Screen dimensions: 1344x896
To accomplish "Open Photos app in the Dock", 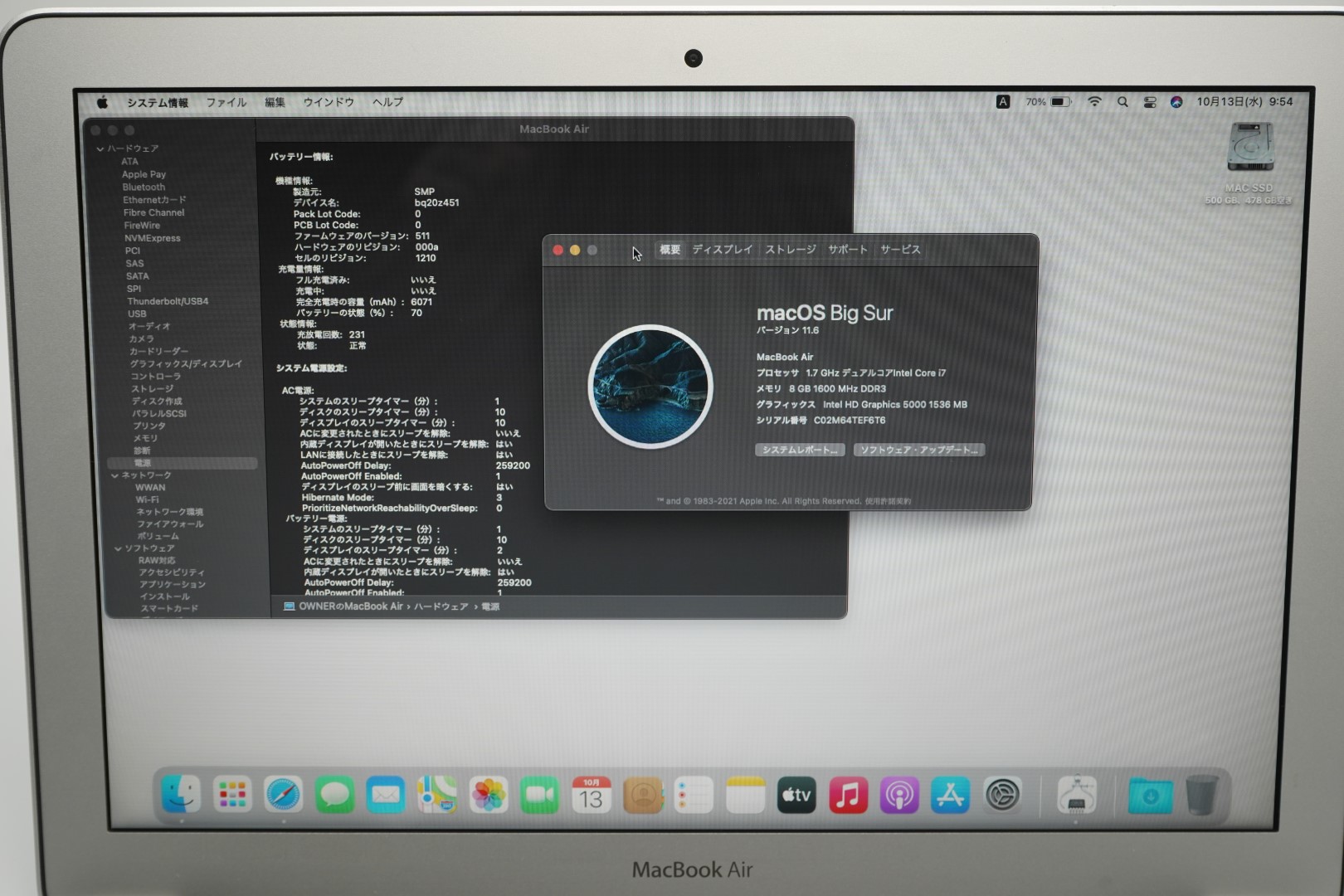I will coord(489,795).
